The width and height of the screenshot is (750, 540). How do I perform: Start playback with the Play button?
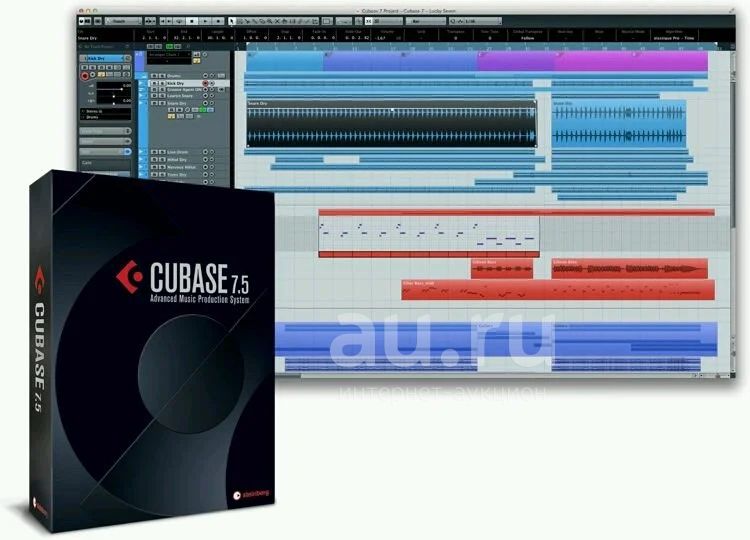pos(205,21)
